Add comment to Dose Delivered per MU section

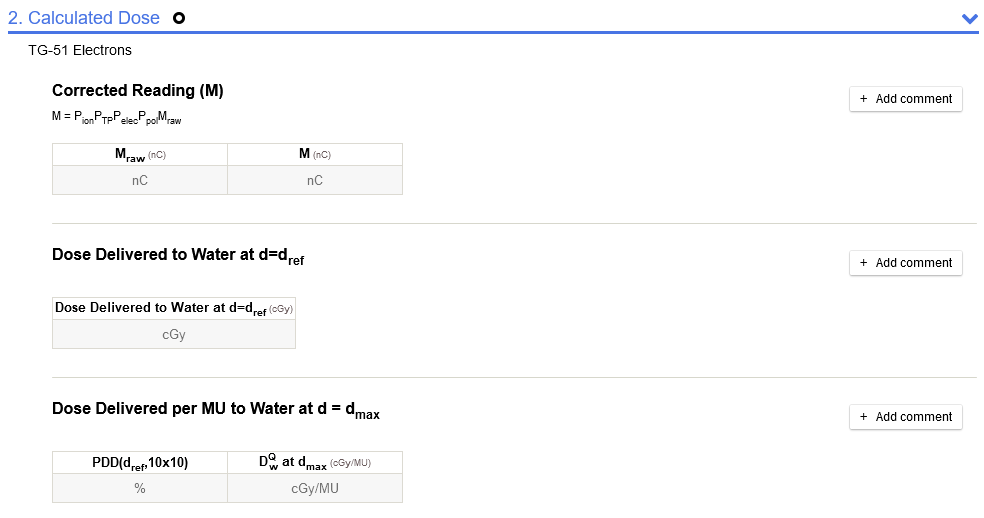[906, 417]
